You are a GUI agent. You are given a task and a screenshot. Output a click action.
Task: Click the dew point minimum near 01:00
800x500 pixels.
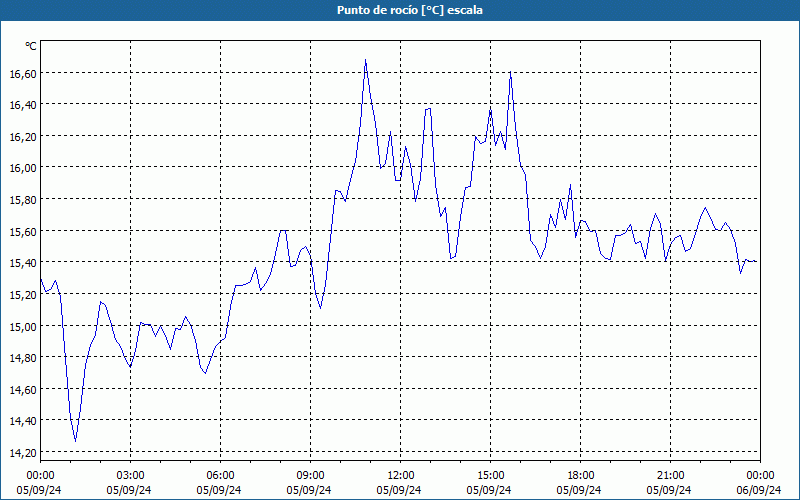76,441
